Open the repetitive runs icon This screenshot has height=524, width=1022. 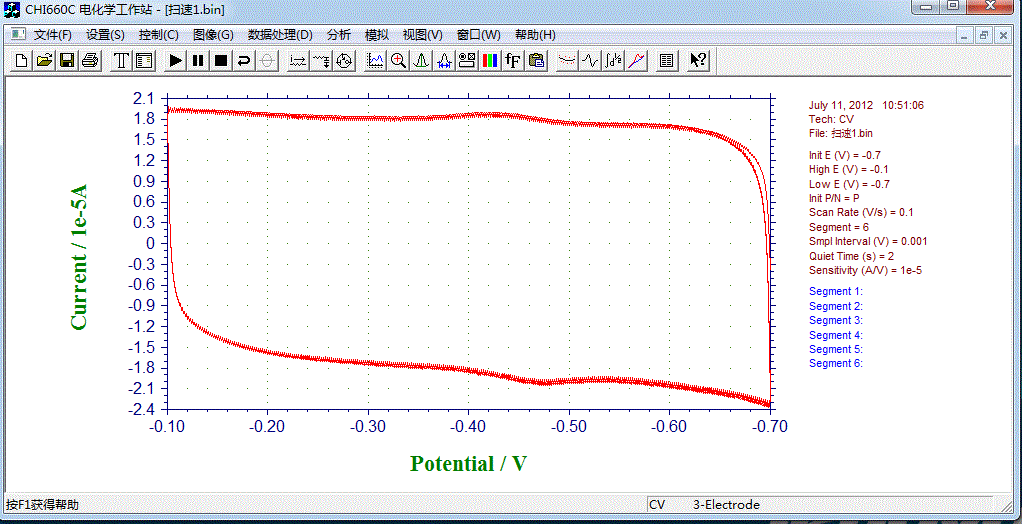coord(321,61)
